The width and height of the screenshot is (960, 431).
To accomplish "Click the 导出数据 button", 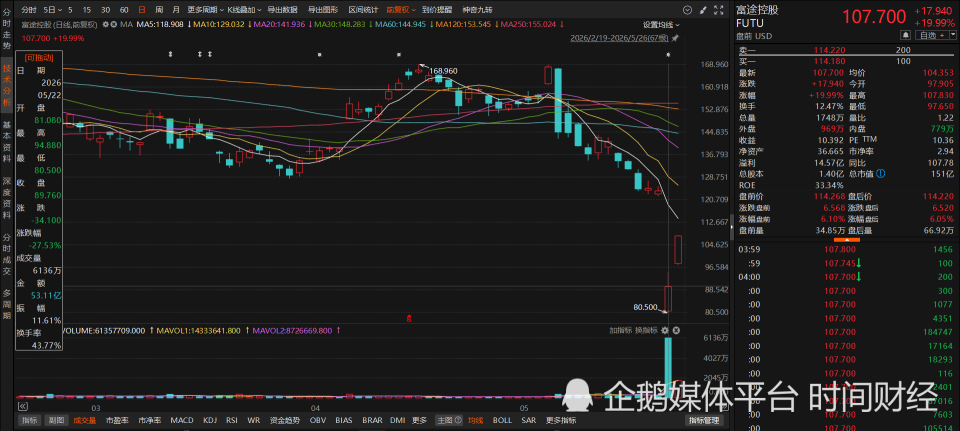I will [282, 10].
